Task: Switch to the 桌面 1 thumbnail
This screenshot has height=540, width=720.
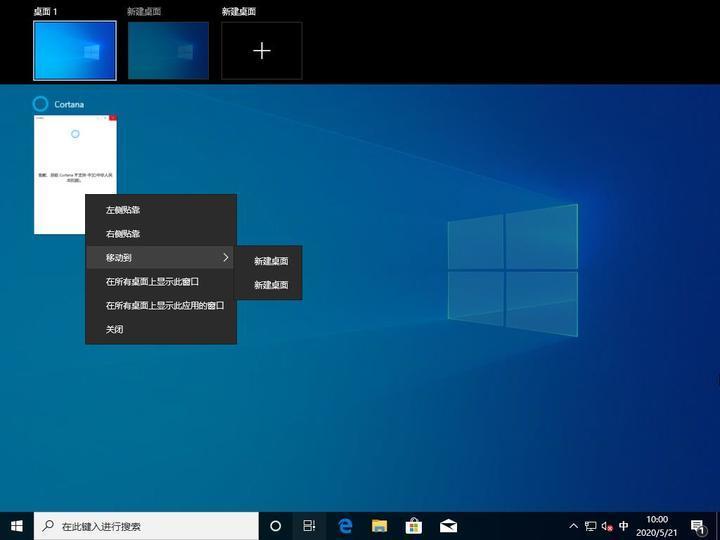Action: pyautogui.click(x=75, y=51)
